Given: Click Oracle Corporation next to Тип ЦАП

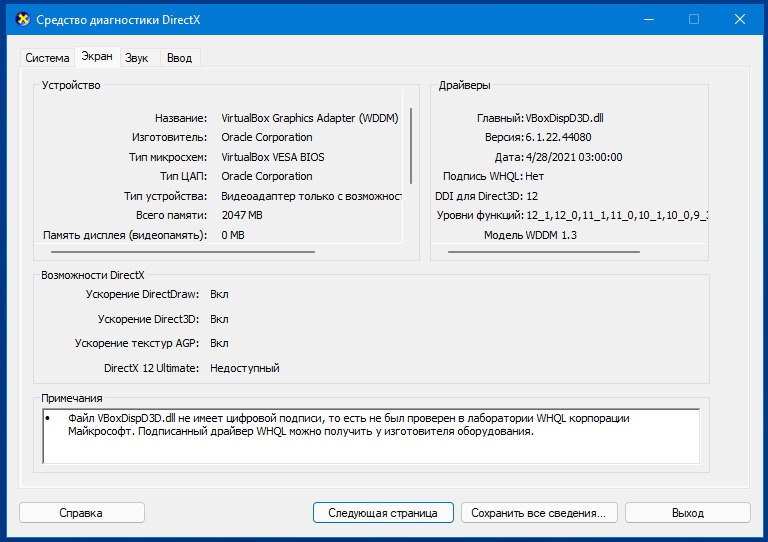Looking at the screenshot, I should [x=266, y=176].
